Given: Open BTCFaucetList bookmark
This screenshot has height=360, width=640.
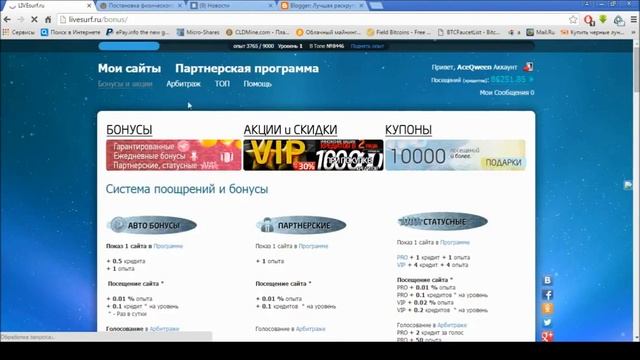Looking at the screenshot, I should (469, 32).
